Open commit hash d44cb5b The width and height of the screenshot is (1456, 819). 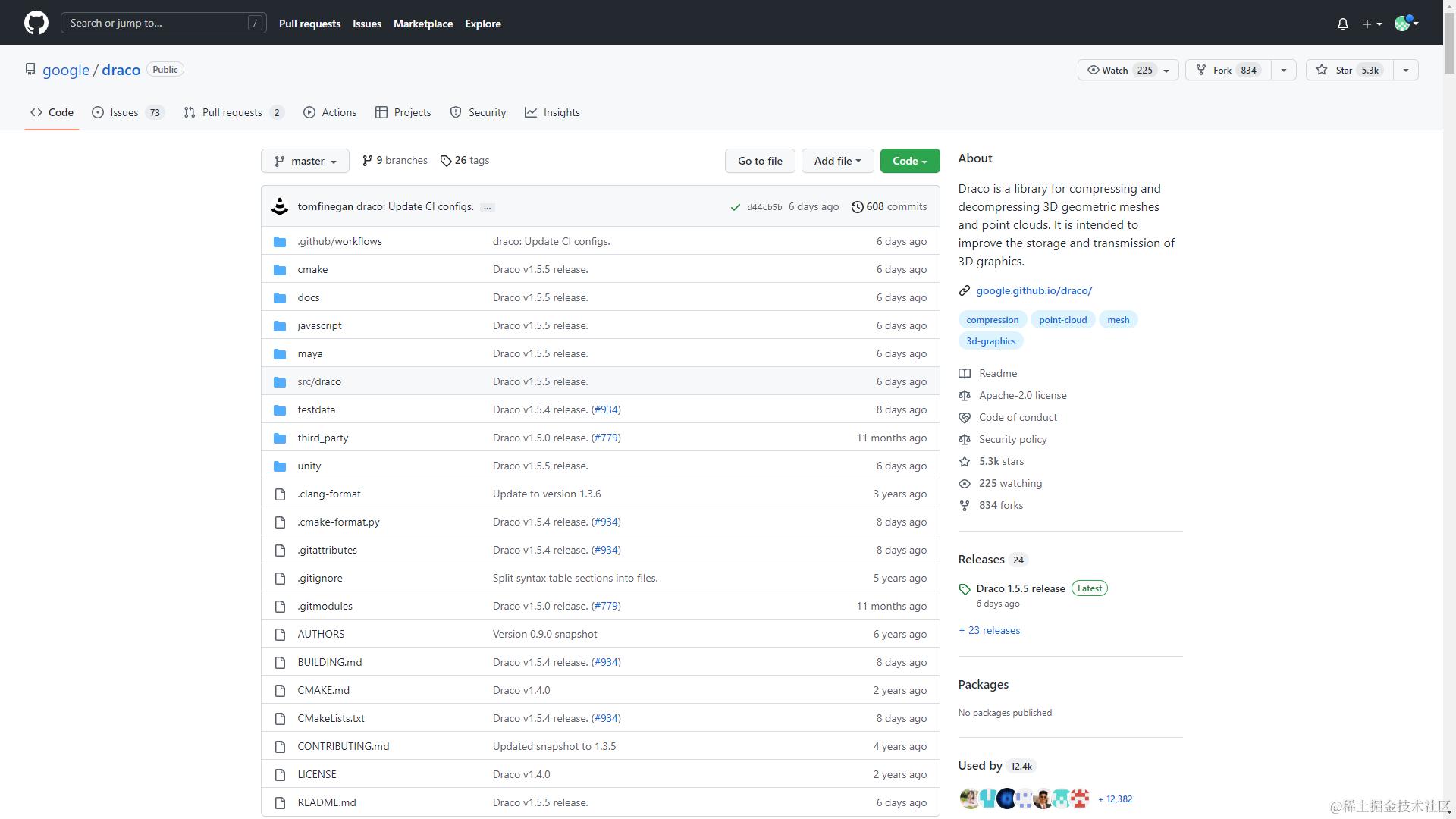pyautogui.click(x=764, y=207)
